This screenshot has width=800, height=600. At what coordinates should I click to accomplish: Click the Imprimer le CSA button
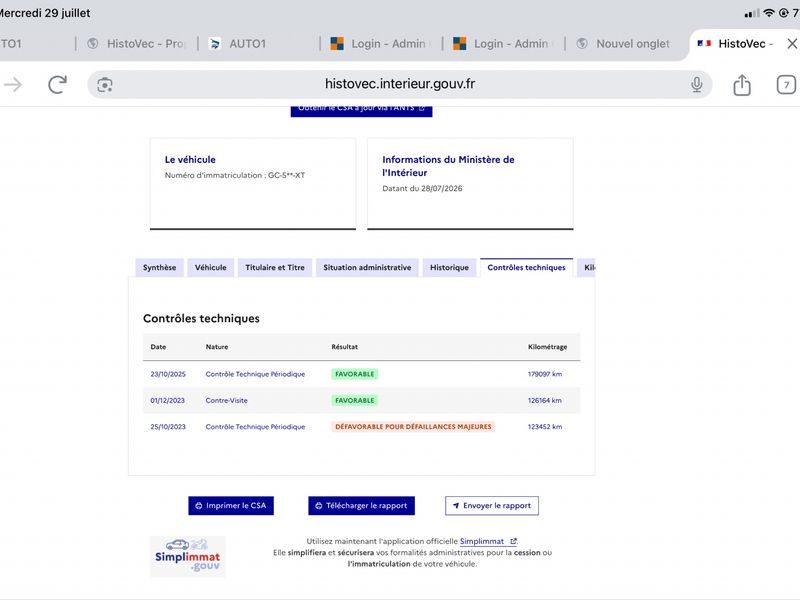point(231,506)
